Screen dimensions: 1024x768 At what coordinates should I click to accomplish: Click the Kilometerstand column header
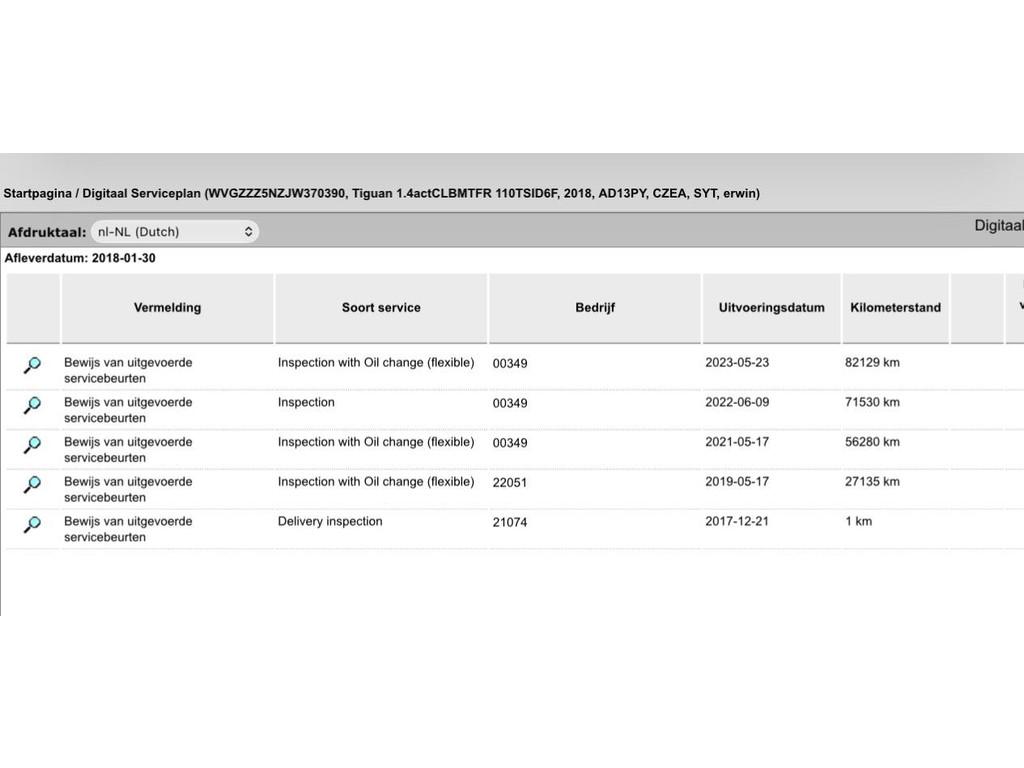pyautogui.click(x=895, y=308)
